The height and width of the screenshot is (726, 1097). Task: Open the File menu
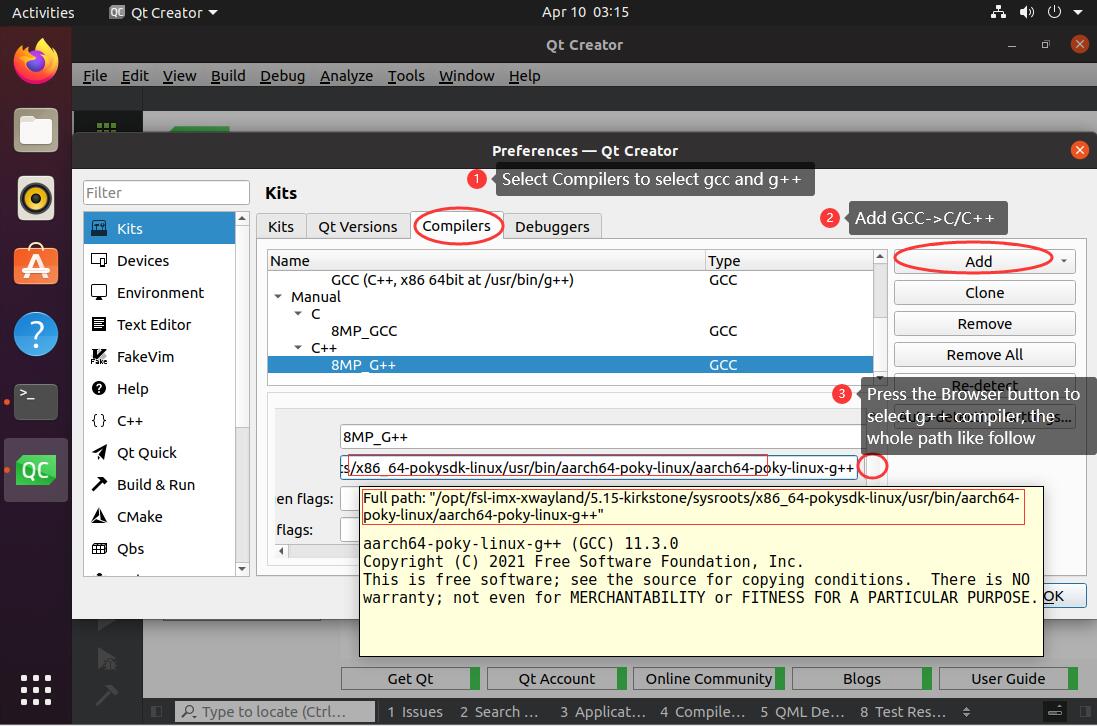pyautogui.click(x=95, y=76)
